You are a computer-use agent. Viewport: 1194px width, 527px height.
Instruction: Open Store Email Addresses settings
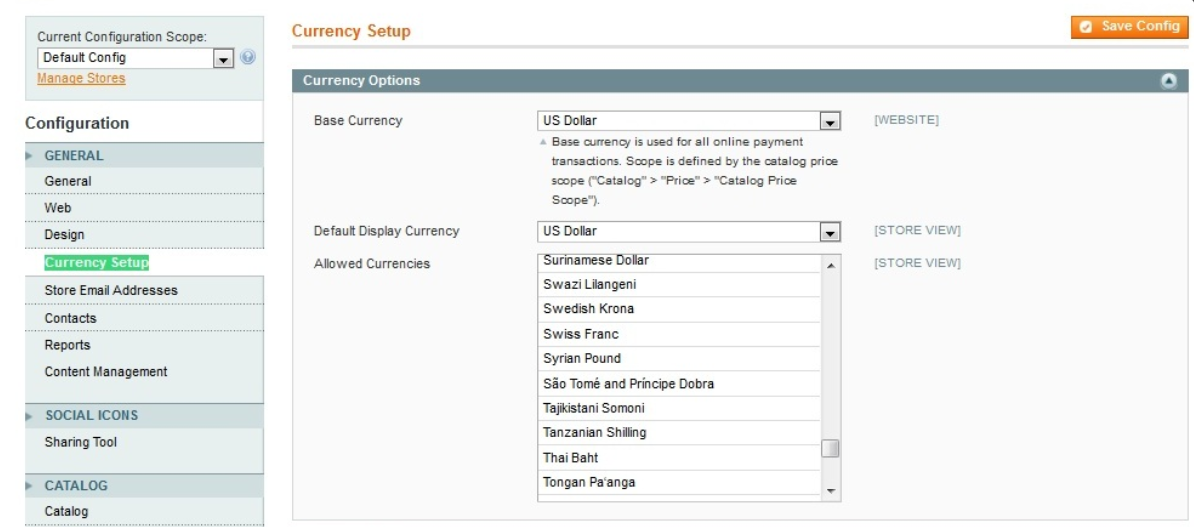(111, 290)
